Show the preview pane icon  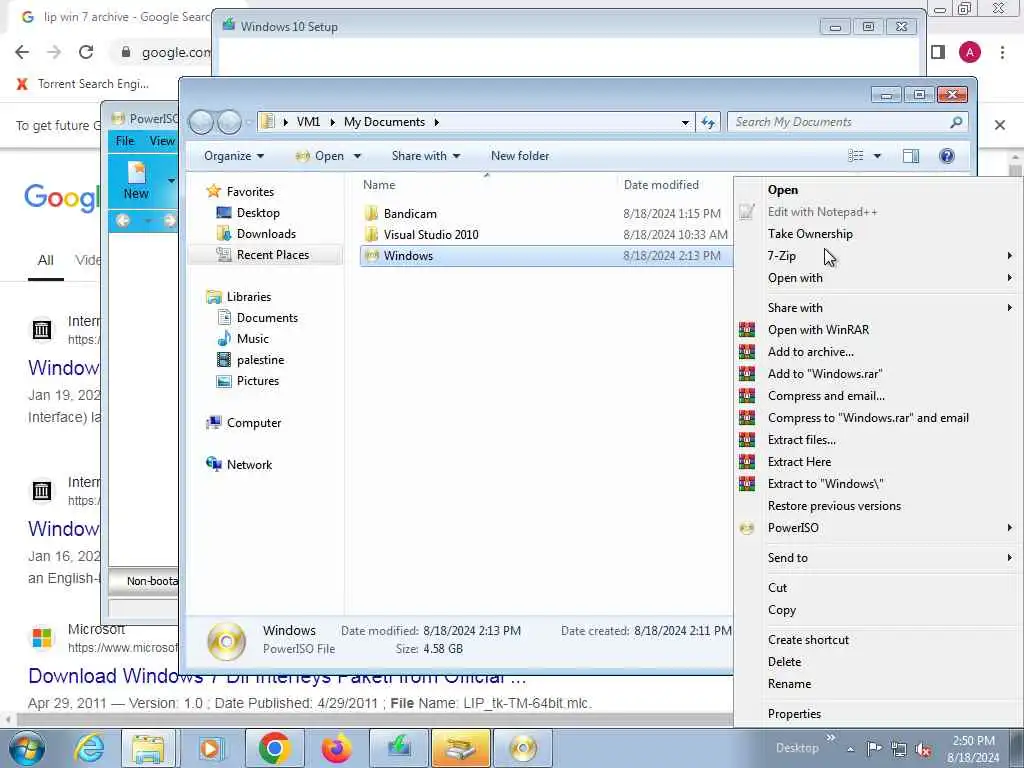pos(911,156)
